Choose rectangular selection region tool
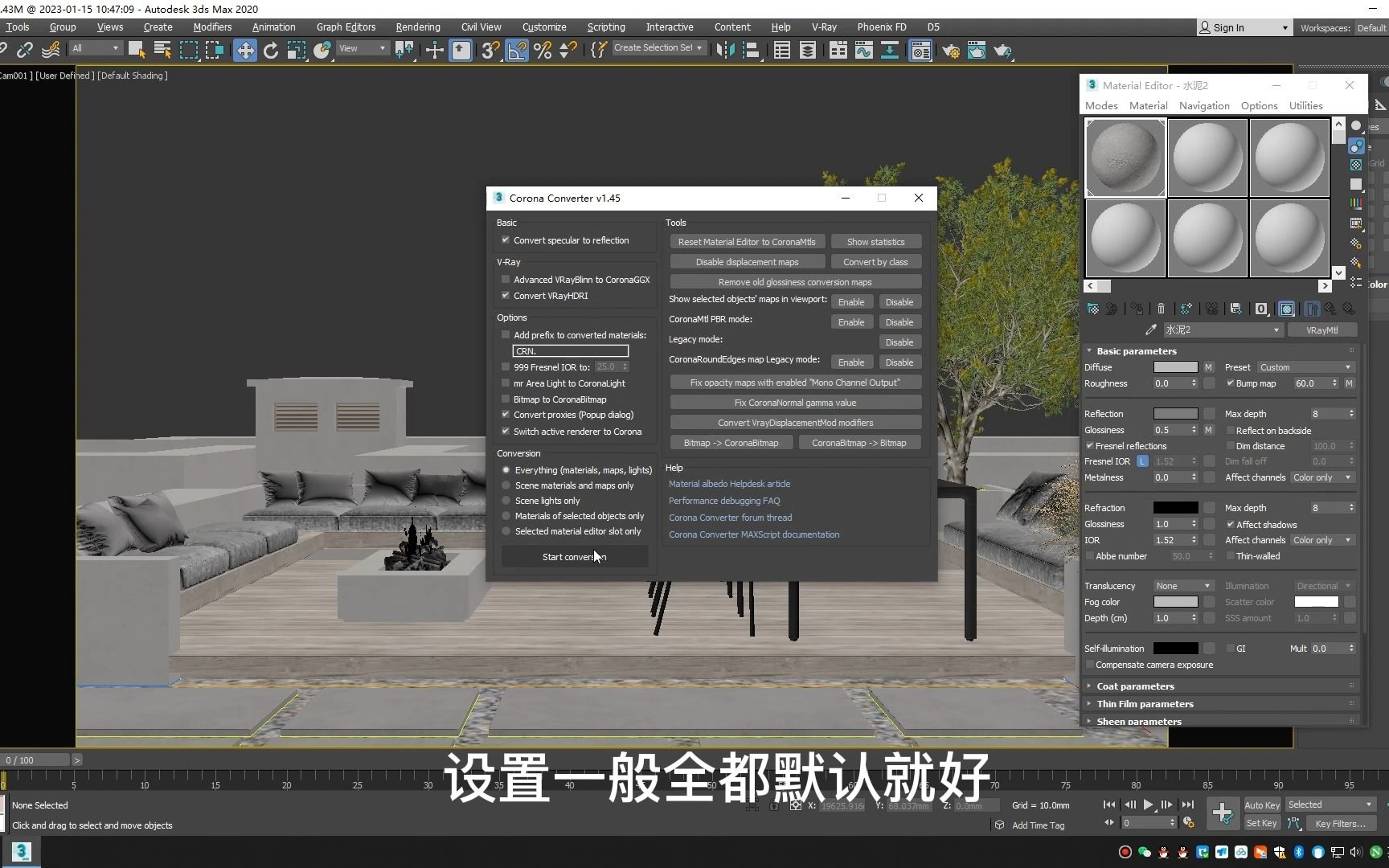The height and width of the screenshot is (868, 1389). (189, 51)
